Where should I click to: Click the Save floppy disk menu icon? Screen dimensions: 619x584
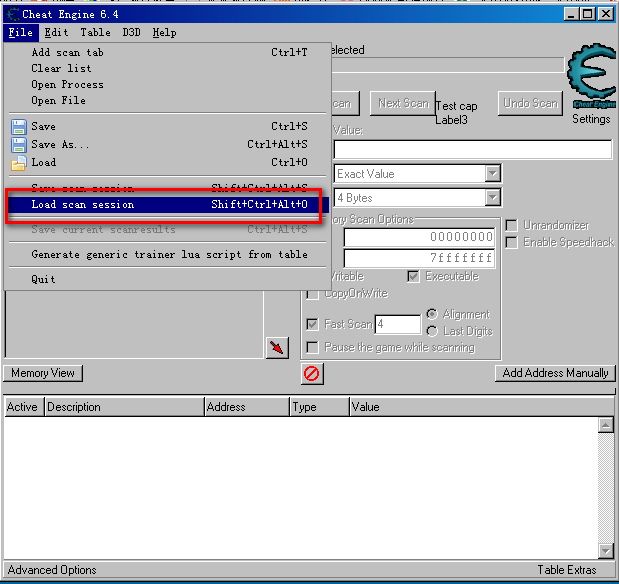pos(18,127)
